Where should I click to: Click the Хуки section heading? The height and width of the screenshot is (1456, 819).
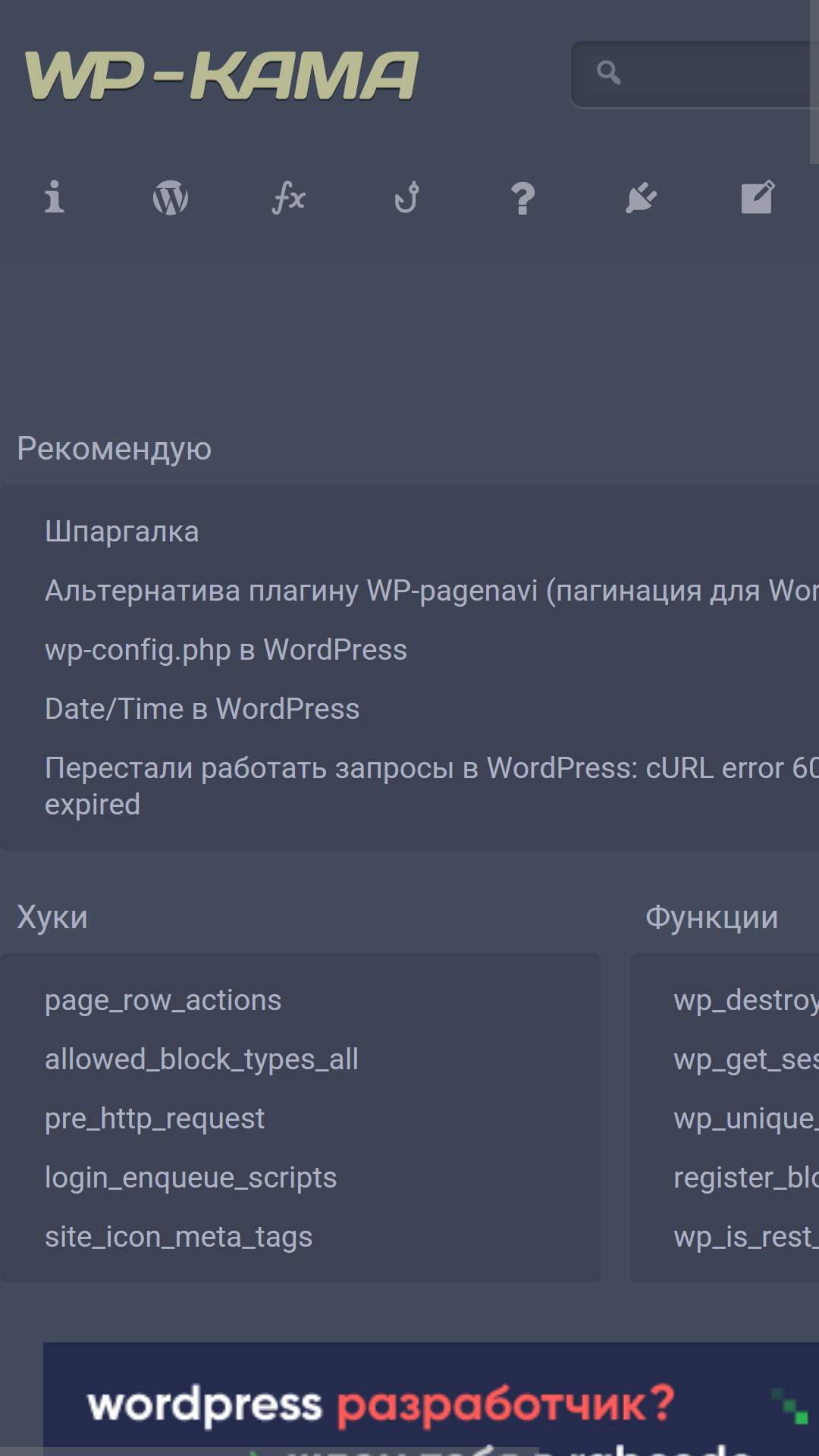pos(52,917)
